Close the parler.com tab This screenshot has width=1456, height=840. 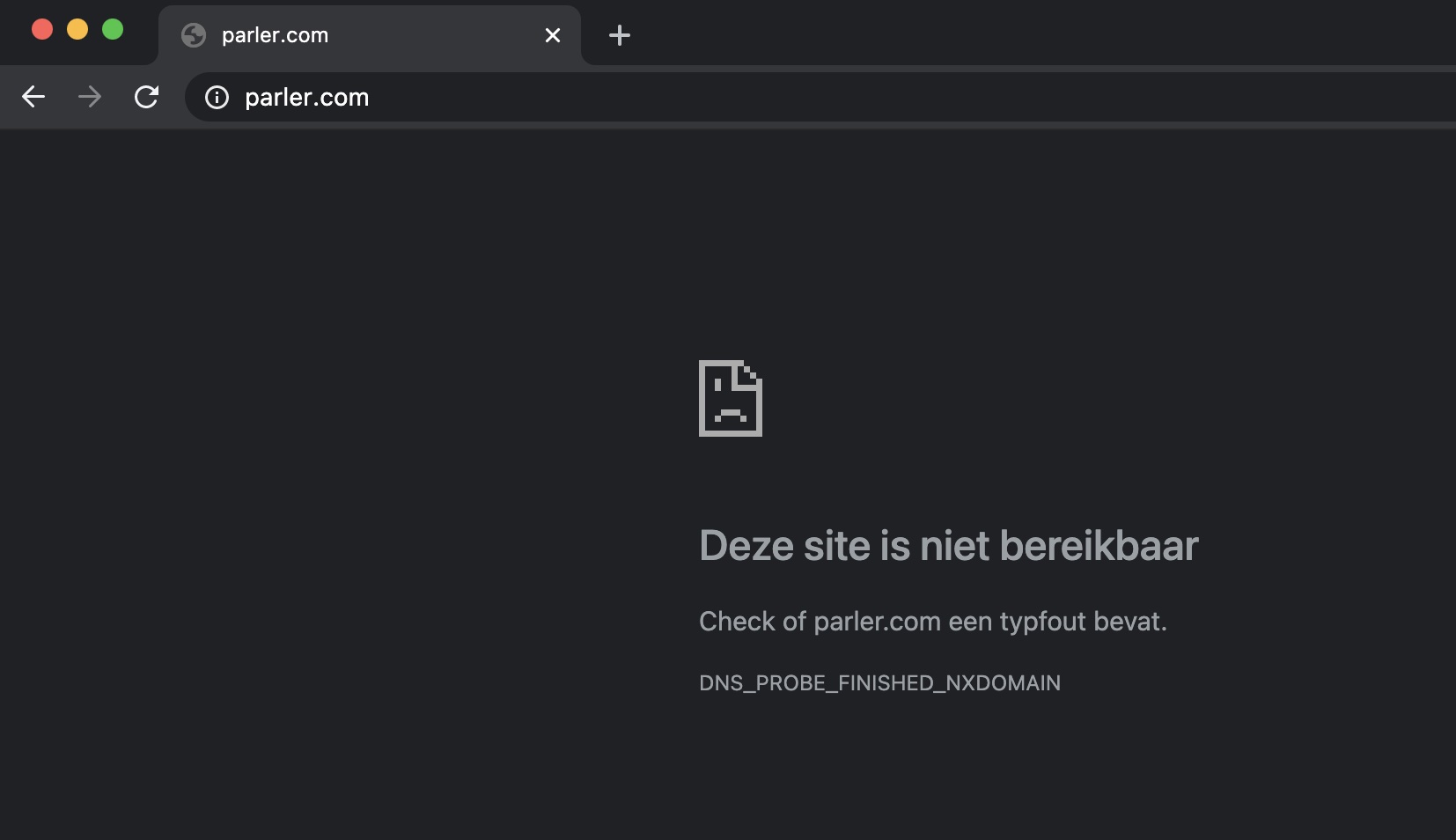[553, 35]
